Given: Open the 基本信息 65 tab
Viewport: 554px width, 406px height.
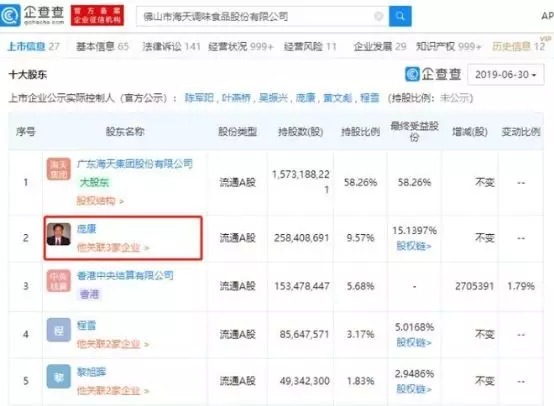Looking at the screenshot, I should click(x=102, y=46).
